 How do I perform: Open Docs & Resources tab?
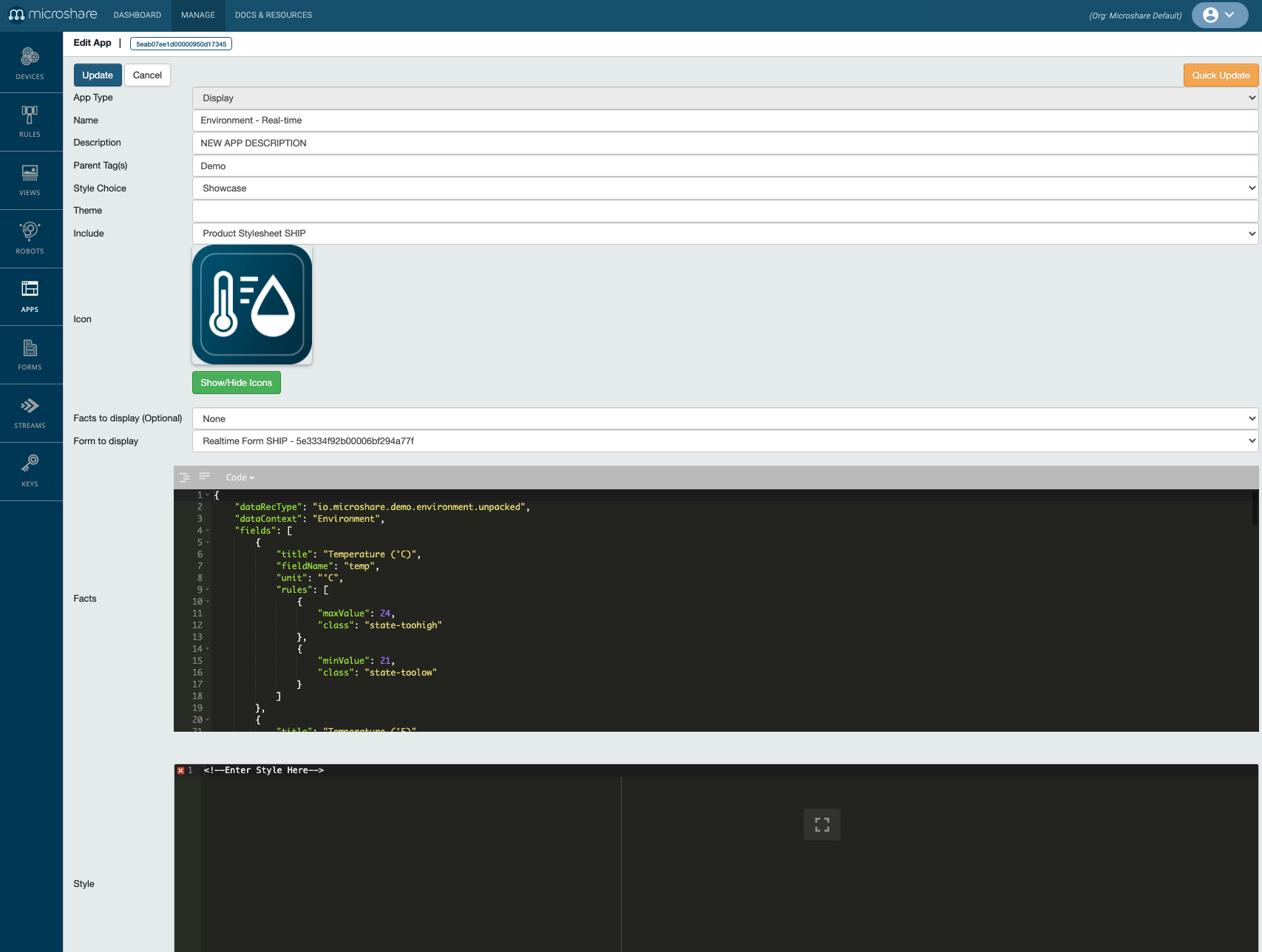coord(274,15)
